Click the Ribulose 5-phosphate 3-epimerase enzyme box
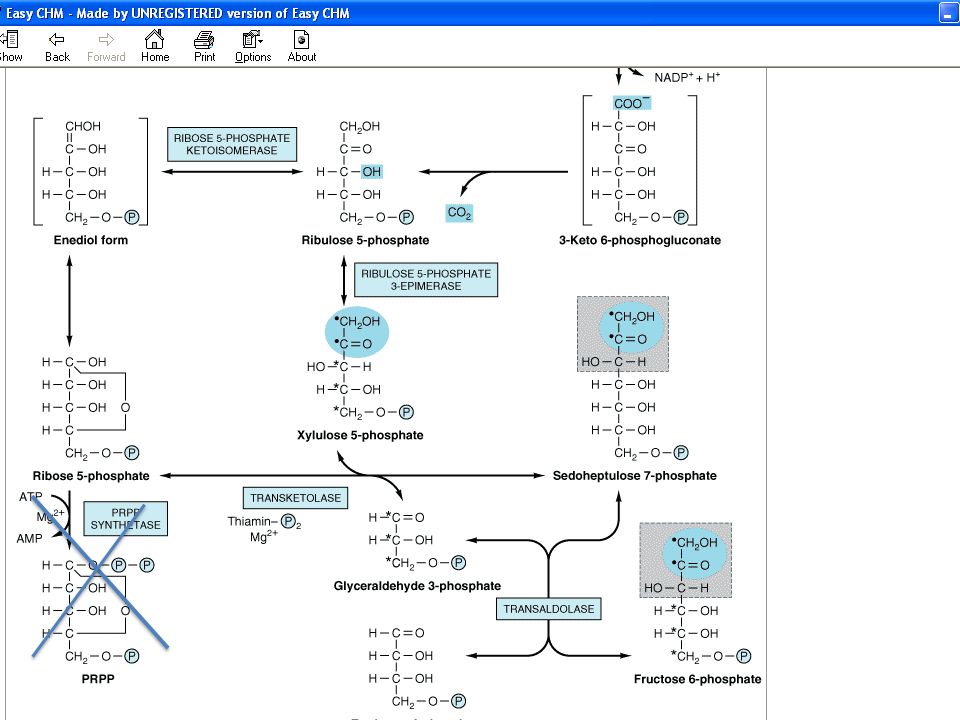960x720 pixels. 426,280
